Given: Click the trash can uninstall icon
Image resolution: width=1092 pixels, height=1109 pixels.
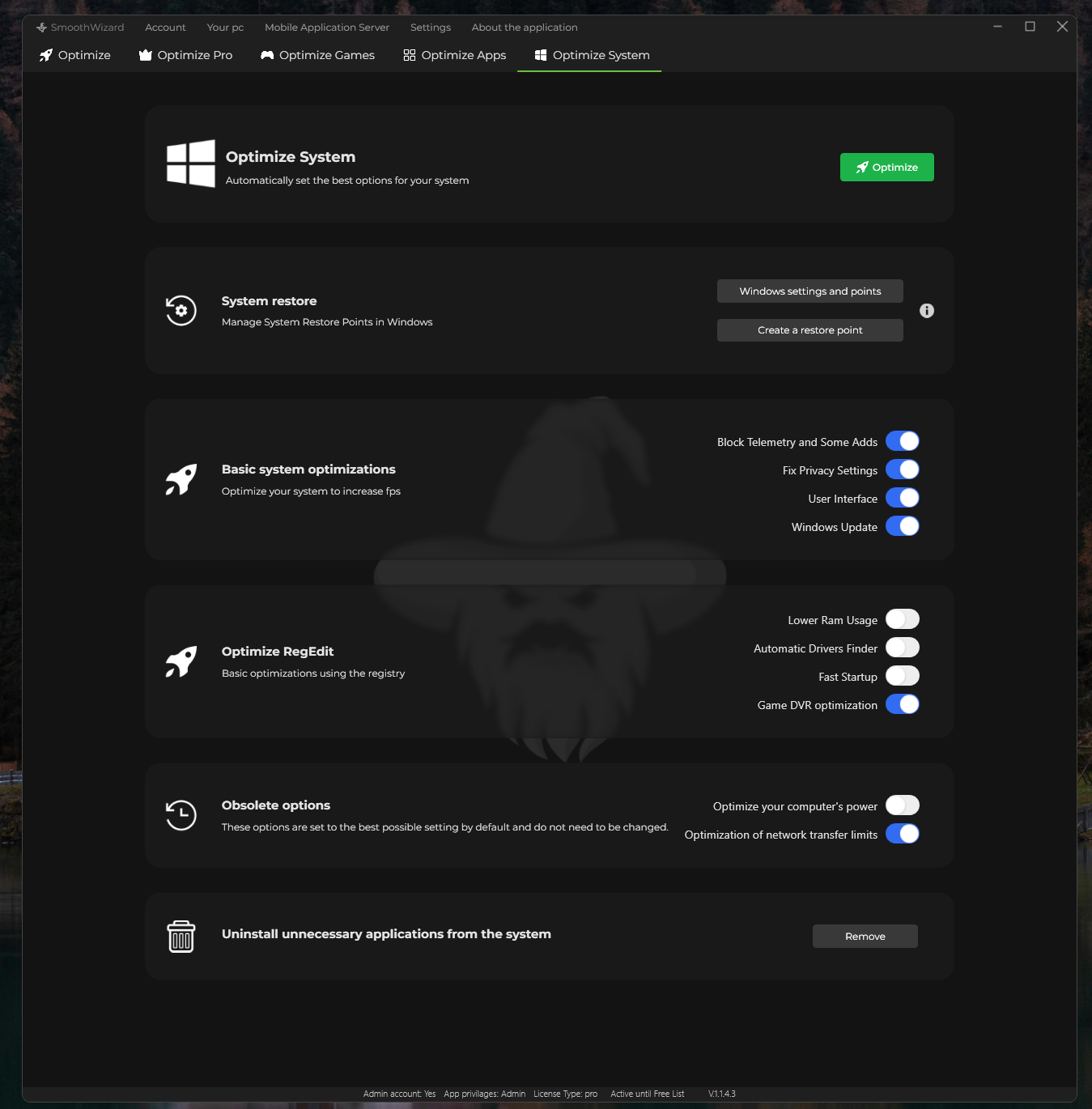Looking at the screenshot, I should (181, 937).
